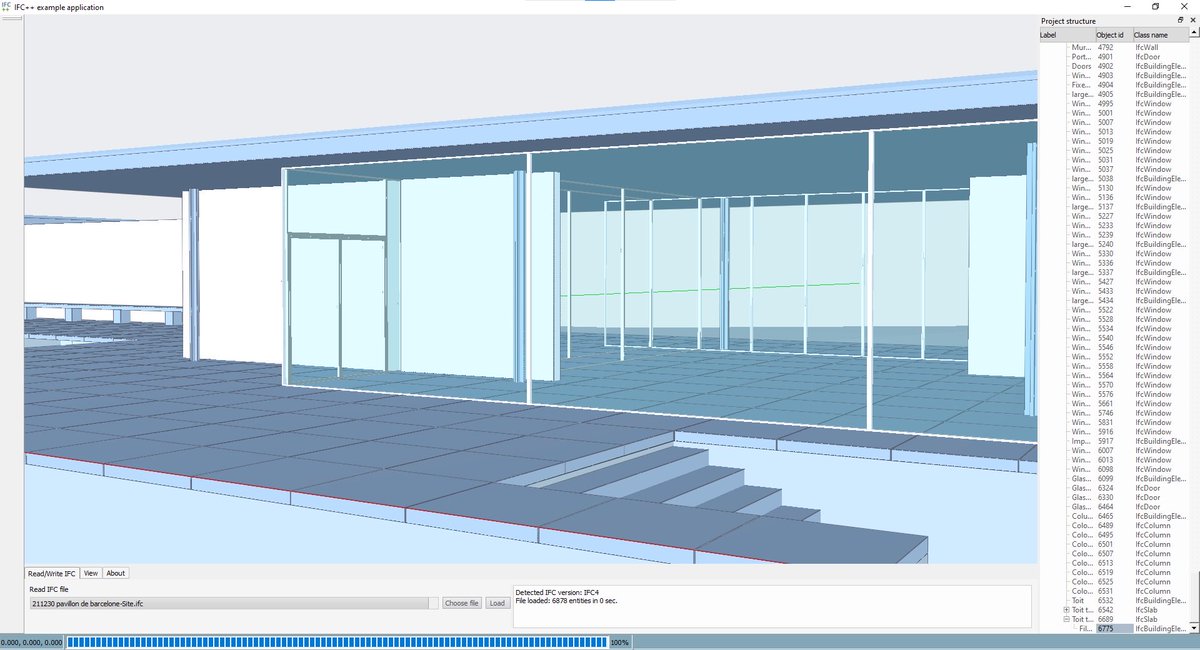Viewport: 1200px width, 650px height.
Task: Select tree row with object id 5240
Action: pos(1114,244)
